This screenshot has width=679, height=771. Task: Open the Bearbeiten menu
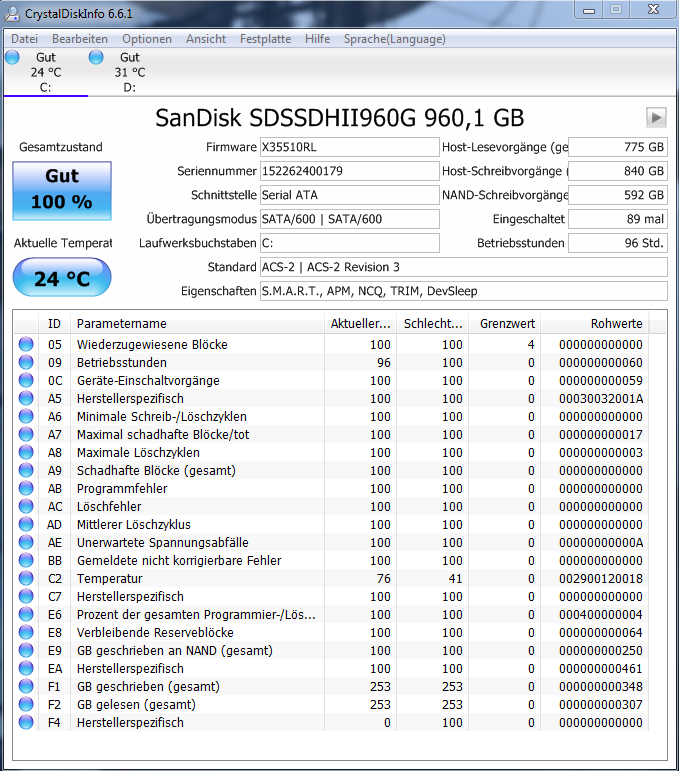click(x=80, y=39)
